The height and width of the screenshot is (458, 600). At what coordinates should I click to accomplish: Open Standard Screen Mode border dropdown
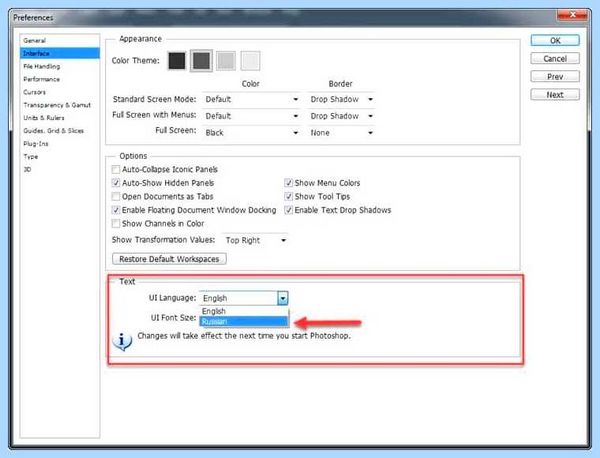pyautogui.click(x=341, y=99)
